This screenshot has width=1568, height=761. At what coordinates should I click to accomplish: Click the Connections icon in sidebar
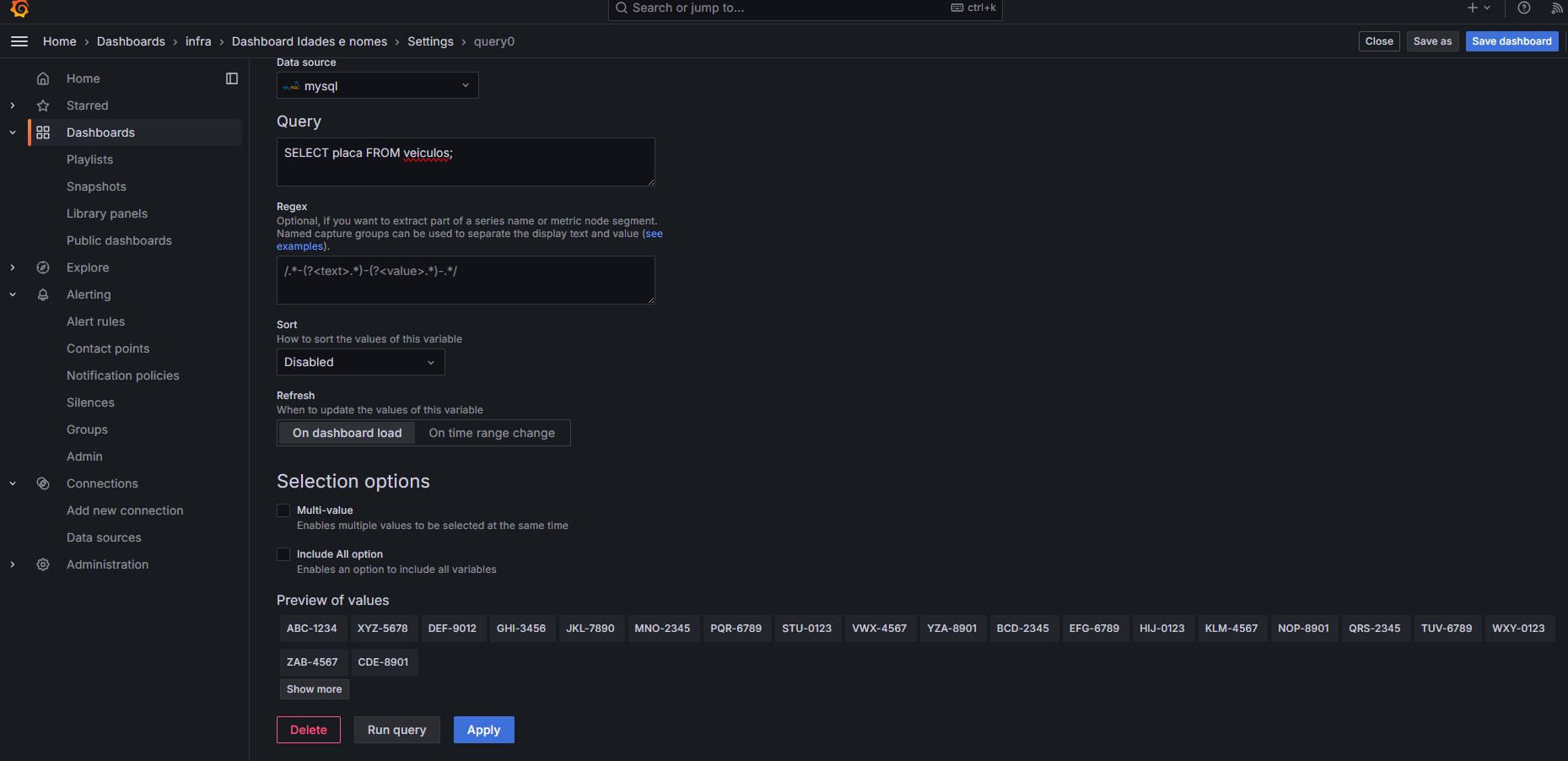[43, 483]
